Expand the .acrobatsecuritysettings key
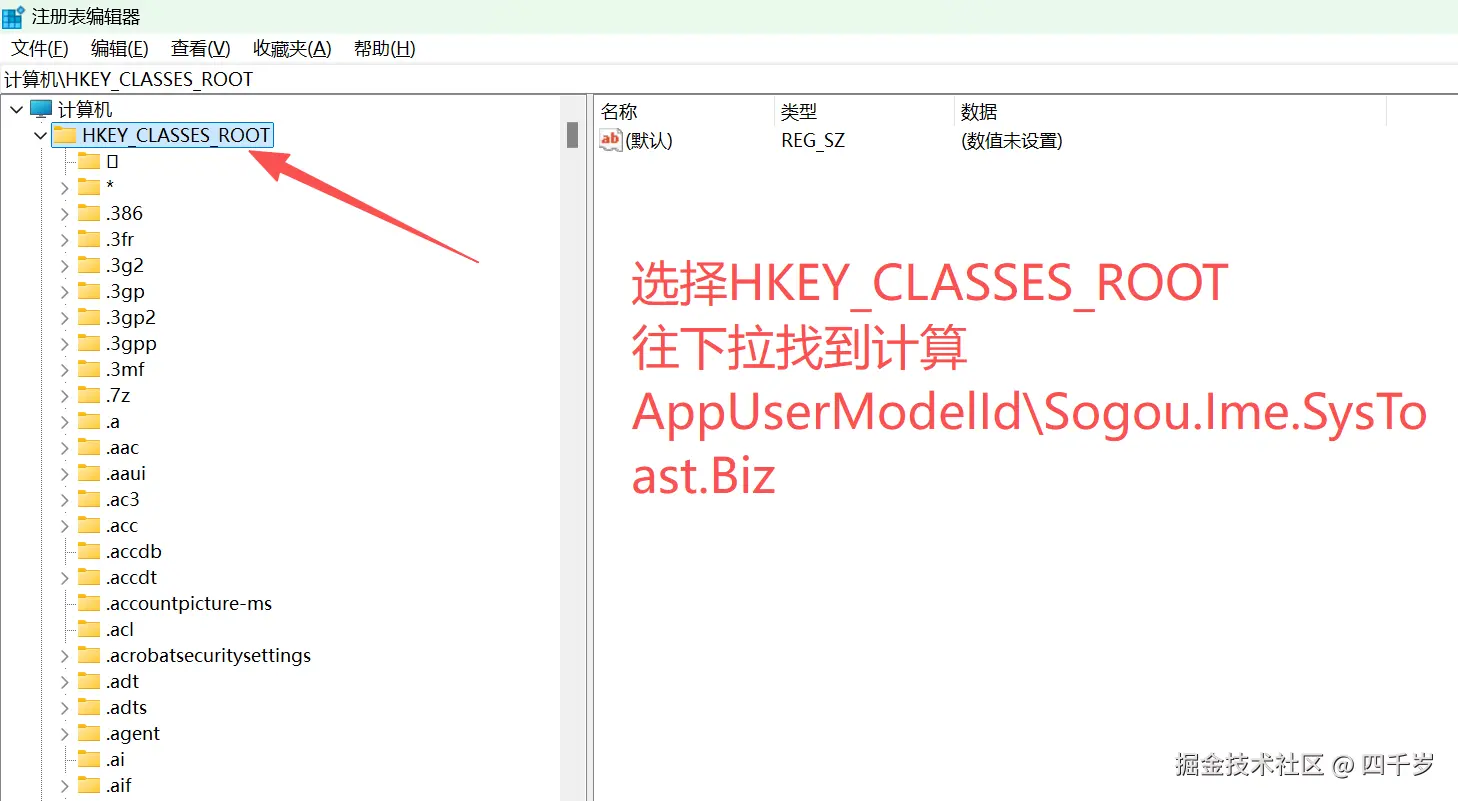The height and width of the screenshot is (801, 1458). 63,654
